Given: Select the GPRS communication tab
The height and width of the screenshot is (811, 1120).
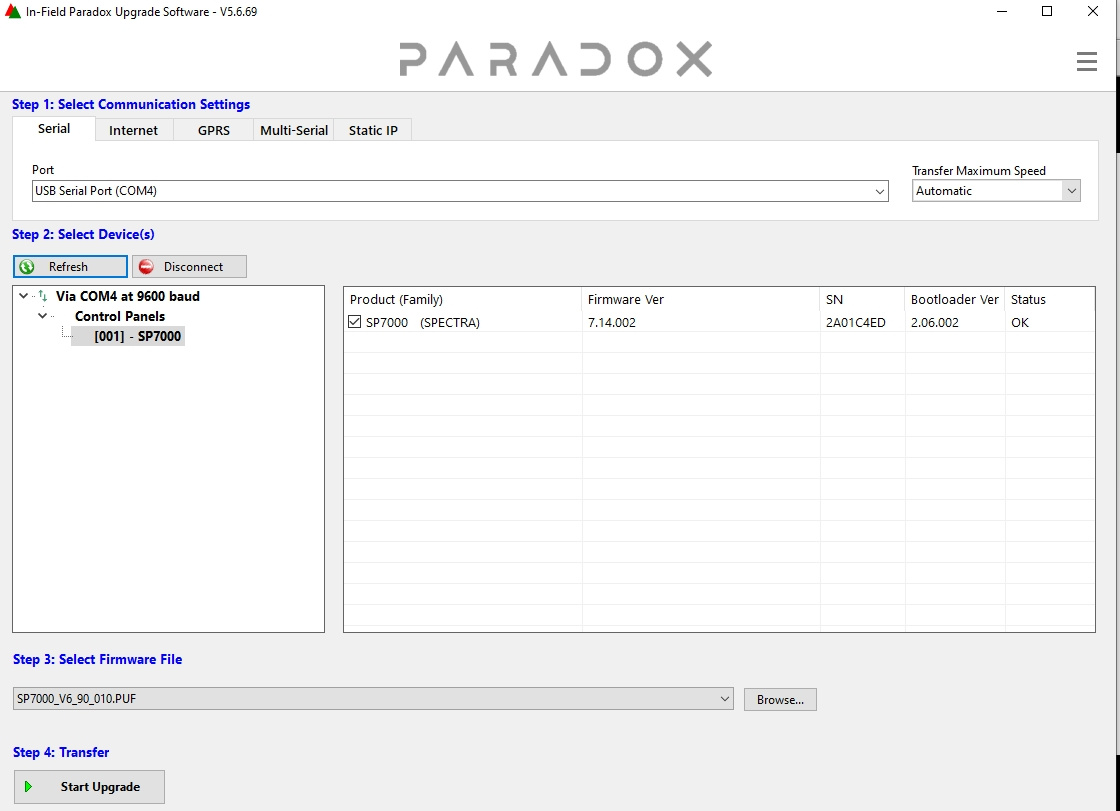Looking at the screenshot, I should point(211,129).
